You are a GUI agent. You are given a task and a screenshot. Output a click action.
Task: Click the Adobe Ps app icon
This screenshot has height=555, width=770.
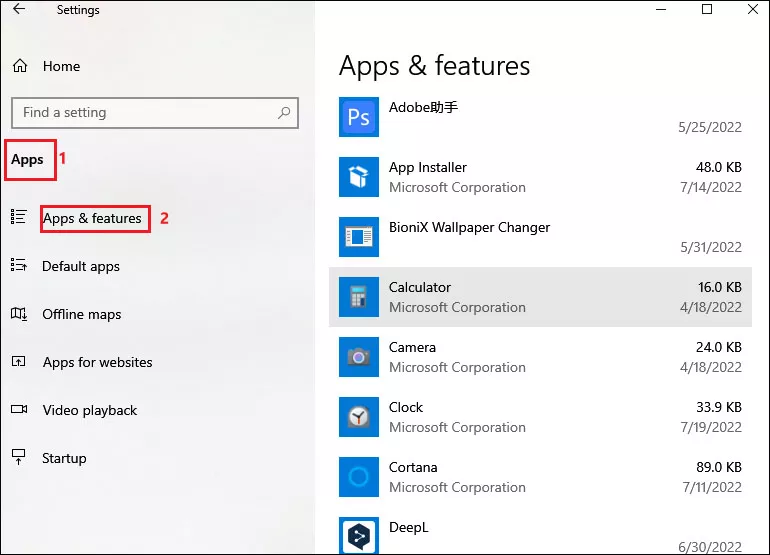point(358,117)
